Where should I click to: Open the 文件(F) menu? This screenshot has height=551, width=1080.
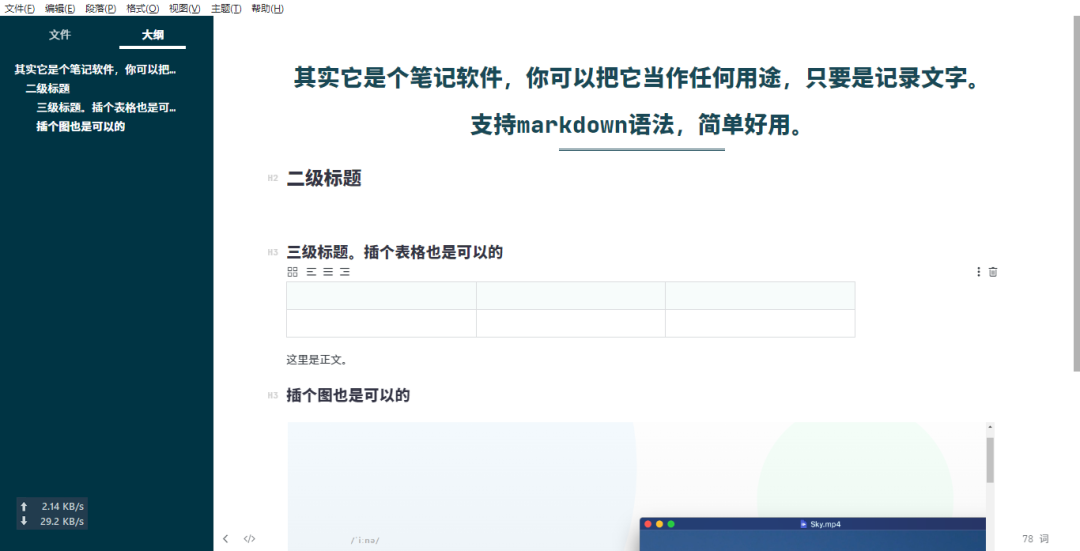tap(19, 8)
